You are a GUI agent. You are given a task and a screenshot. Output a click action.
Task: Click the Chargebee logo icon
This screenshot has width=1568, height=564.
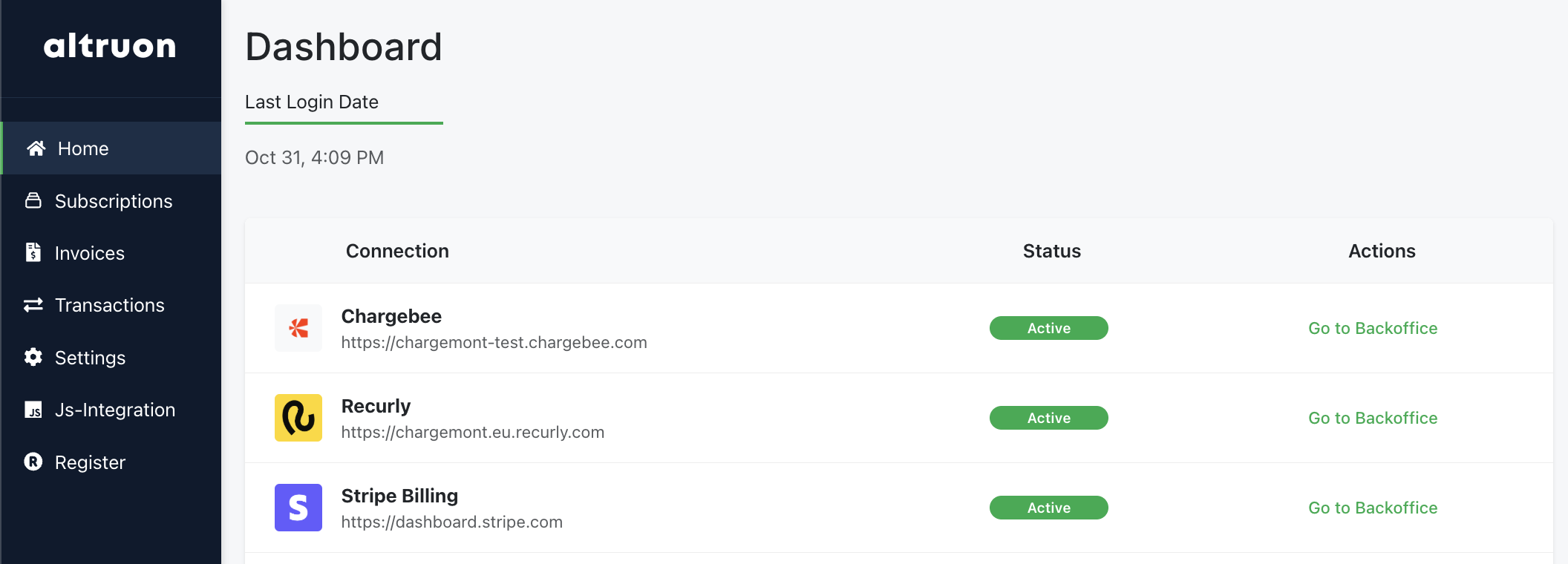[298, 327]
